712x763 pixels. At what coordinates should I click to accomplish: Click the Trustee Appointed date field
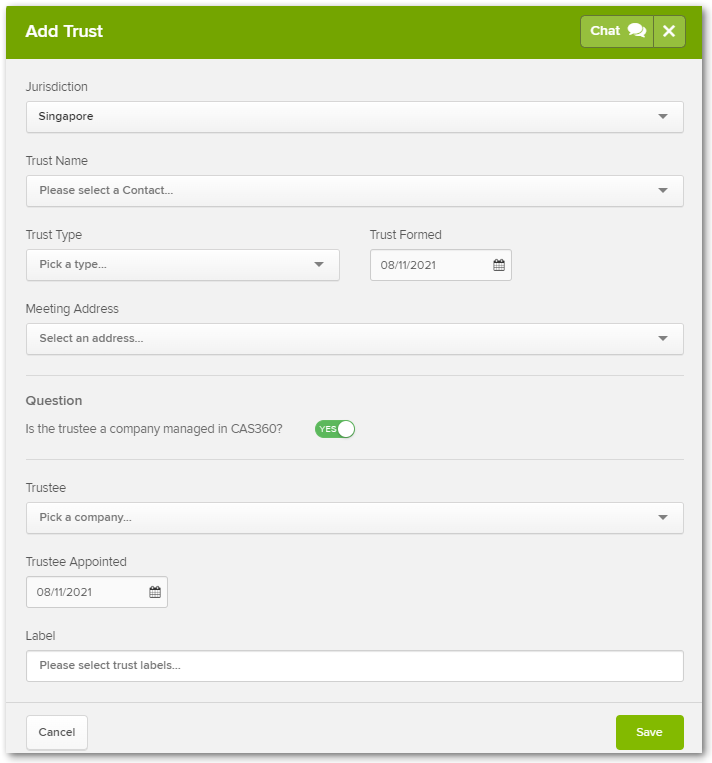(x=97, y=592)
